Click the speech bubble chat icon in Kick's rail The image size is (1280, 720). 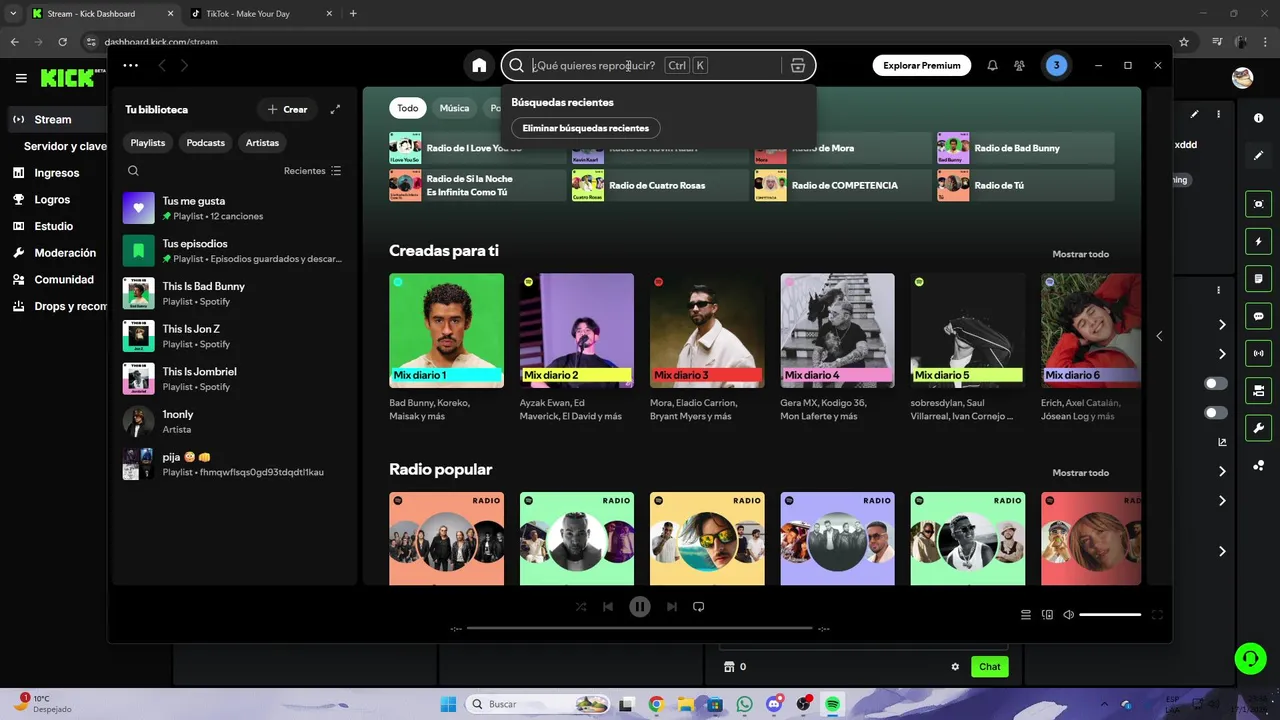click(1258, 316)
